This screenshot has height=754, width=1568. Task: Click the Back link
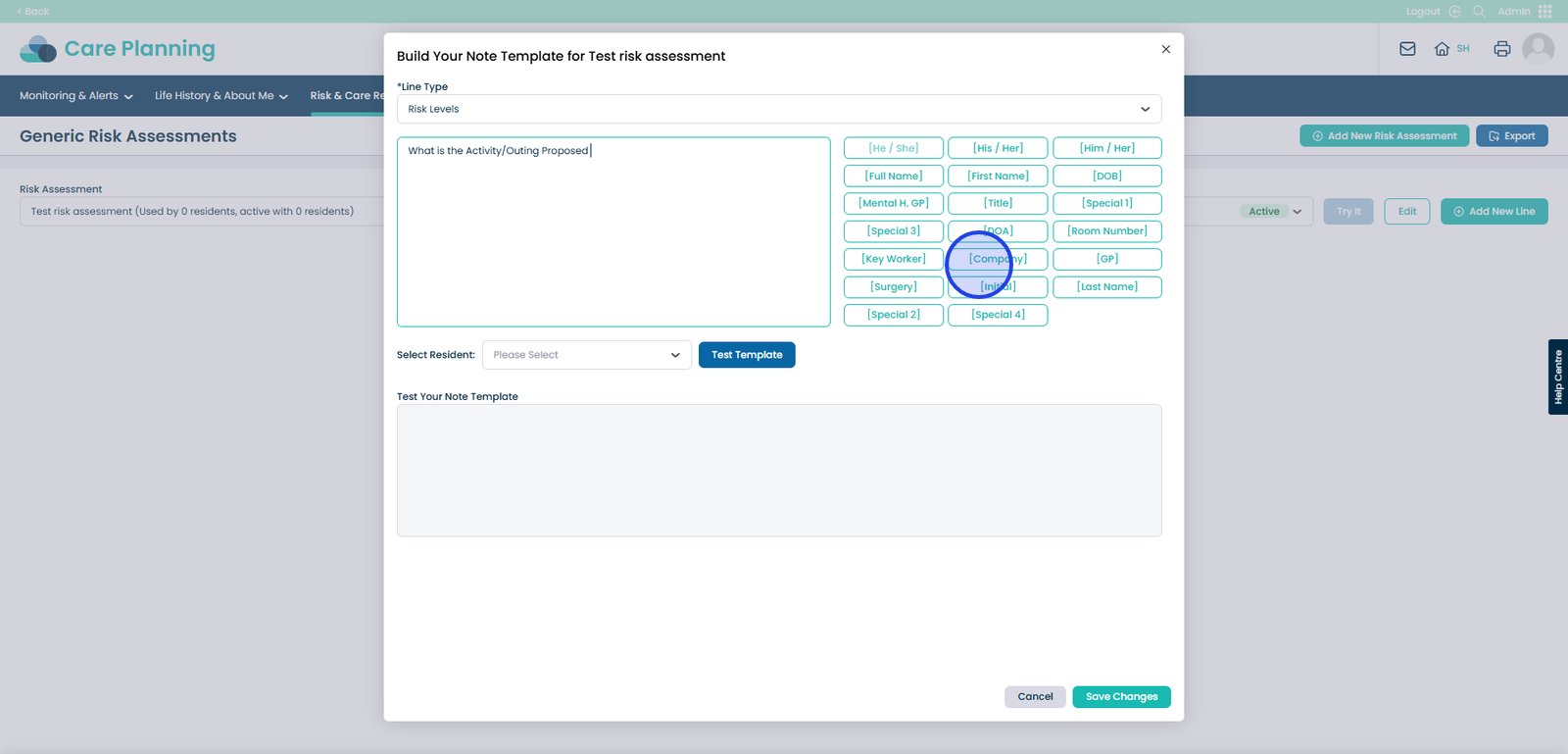pos(33,12)
